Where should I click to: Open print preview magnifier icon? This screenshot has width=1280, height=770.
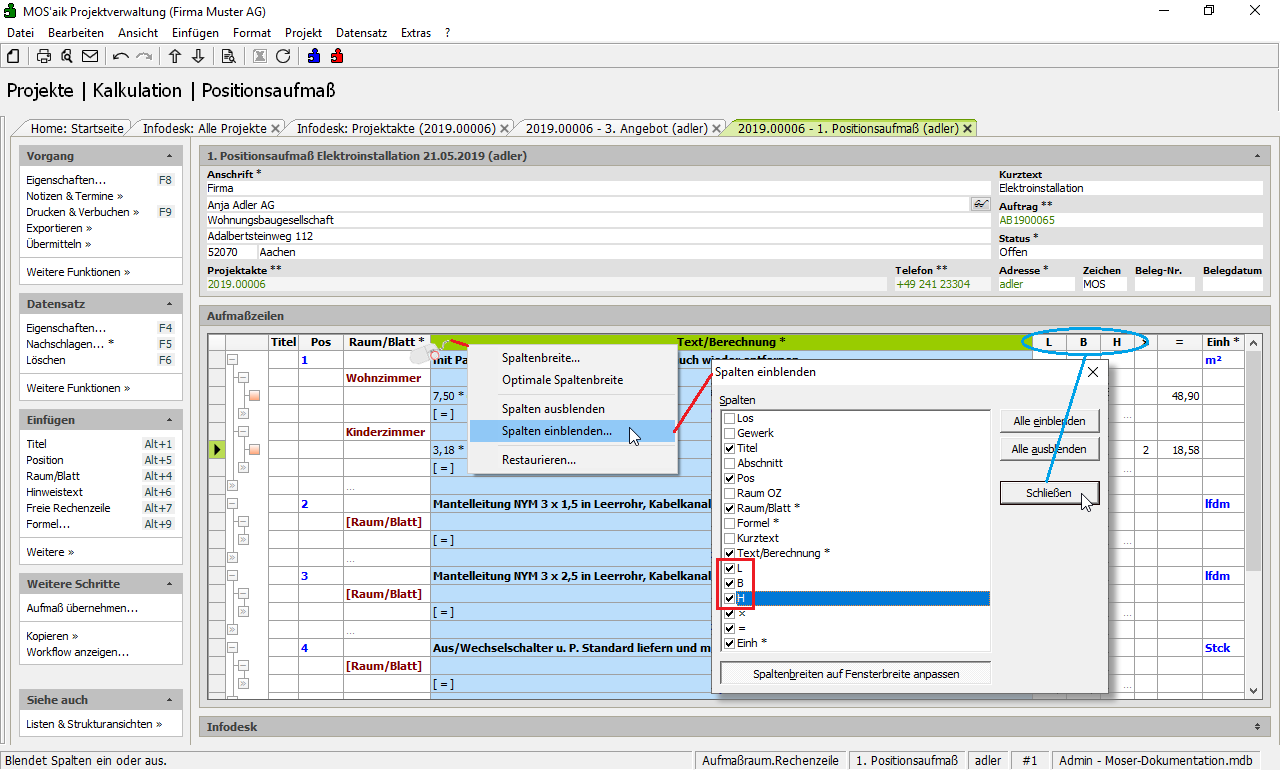tap(66, 56)
